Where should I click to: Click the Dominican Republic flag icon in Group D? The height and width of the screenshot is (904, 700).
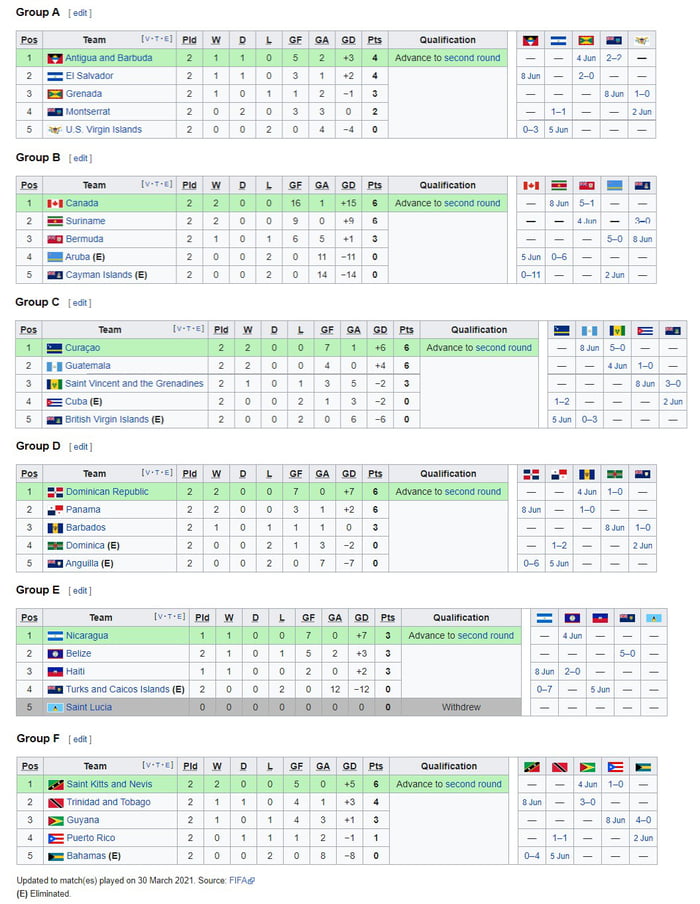click(x=56, y=491)
